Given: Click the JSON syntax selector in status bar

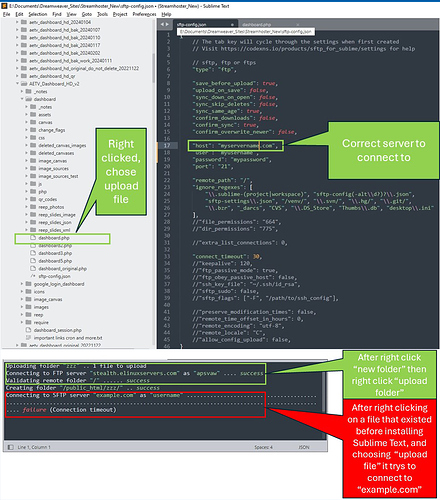Looking at the screenshot, I should pyautogui.click(x=304, y=447).
